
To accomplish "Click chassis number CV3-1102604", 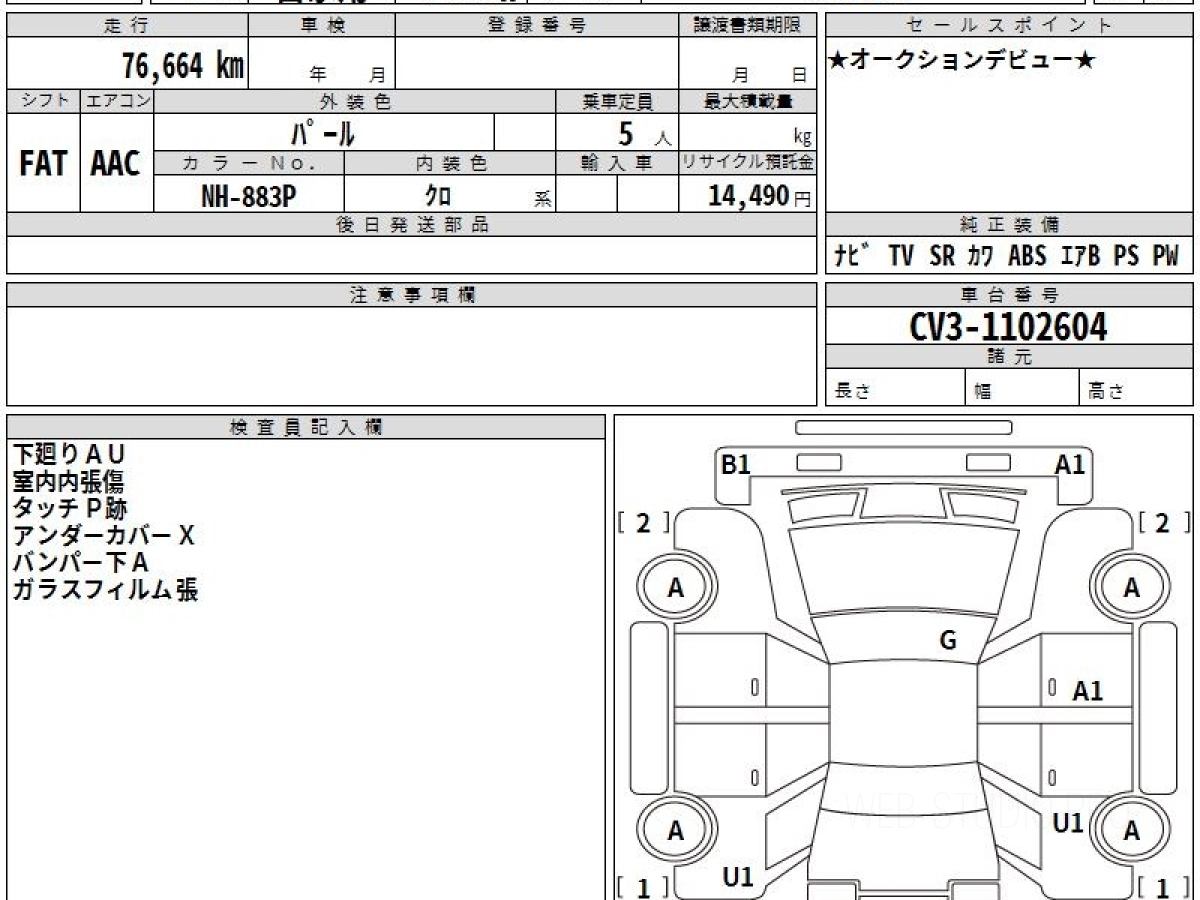I will pos(1009,327).
